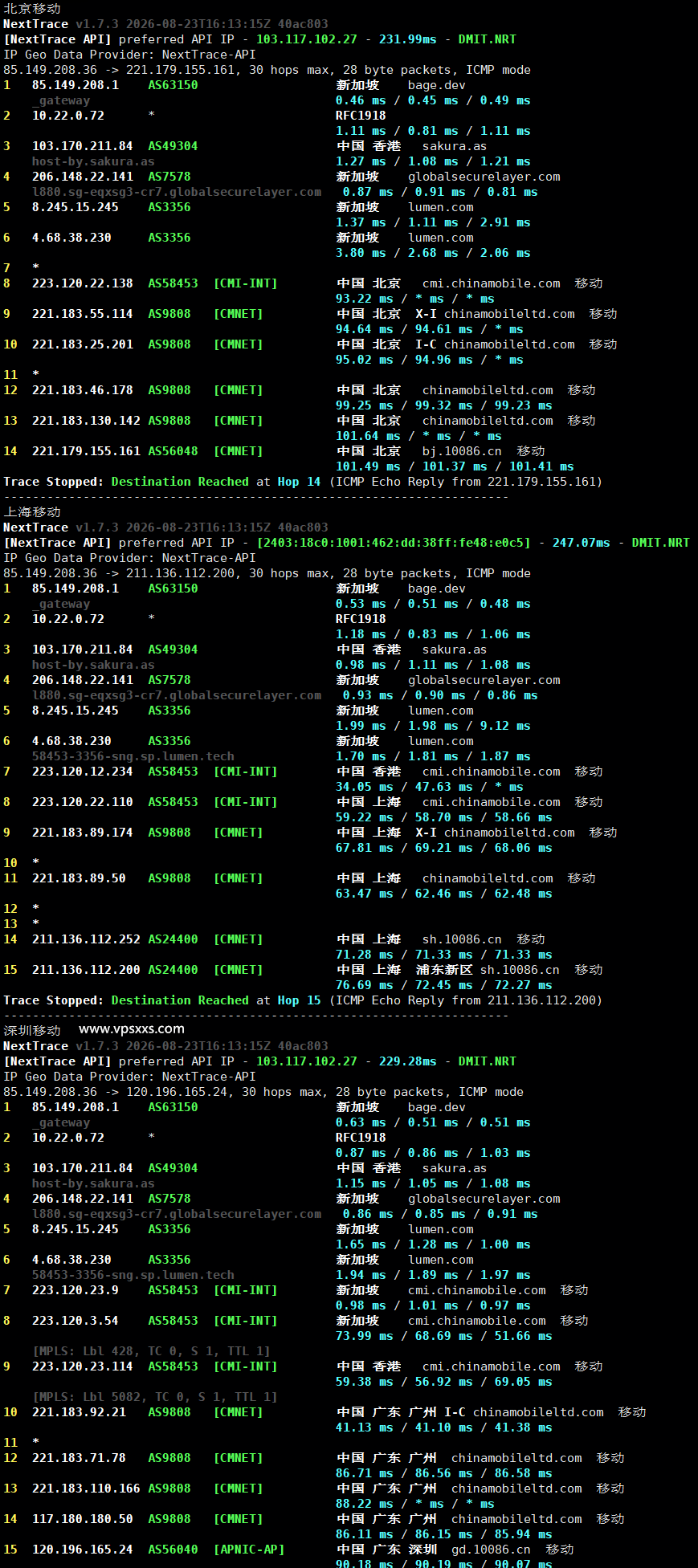
Task: Click the 北京移动 section heading
Action: [x=32, y=8]
